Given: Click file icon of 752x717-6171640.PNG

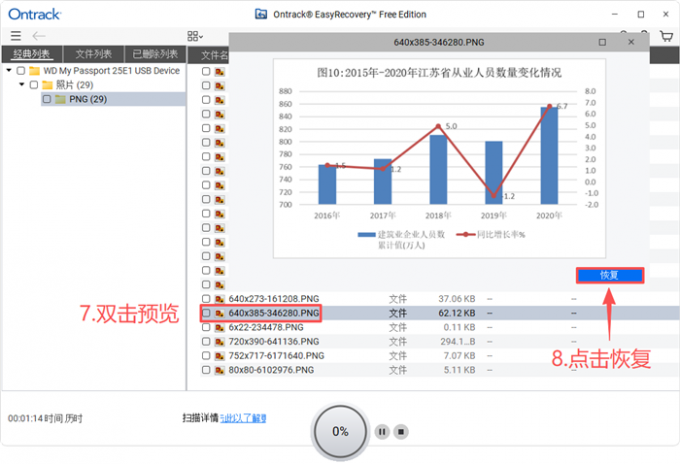Looking at the screenshot, I should point(220,356).
